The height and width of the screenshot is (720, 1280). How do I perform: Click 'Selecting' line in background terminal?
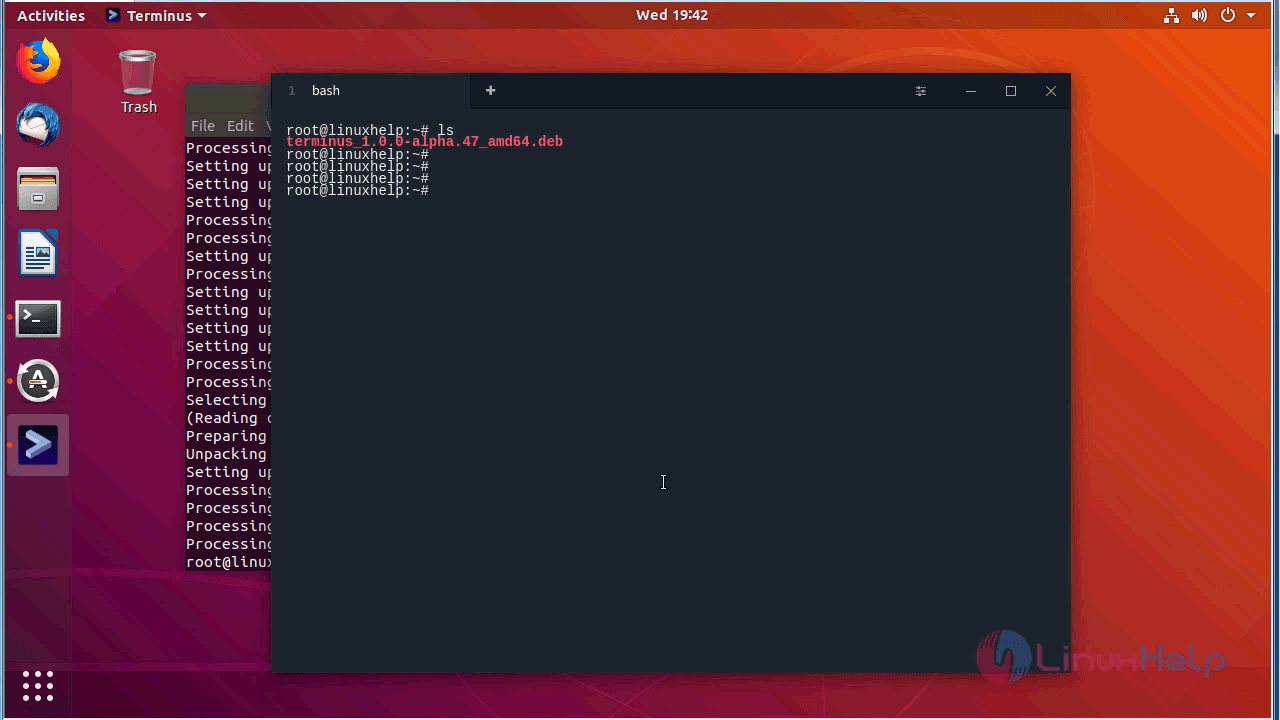(228, 400)
